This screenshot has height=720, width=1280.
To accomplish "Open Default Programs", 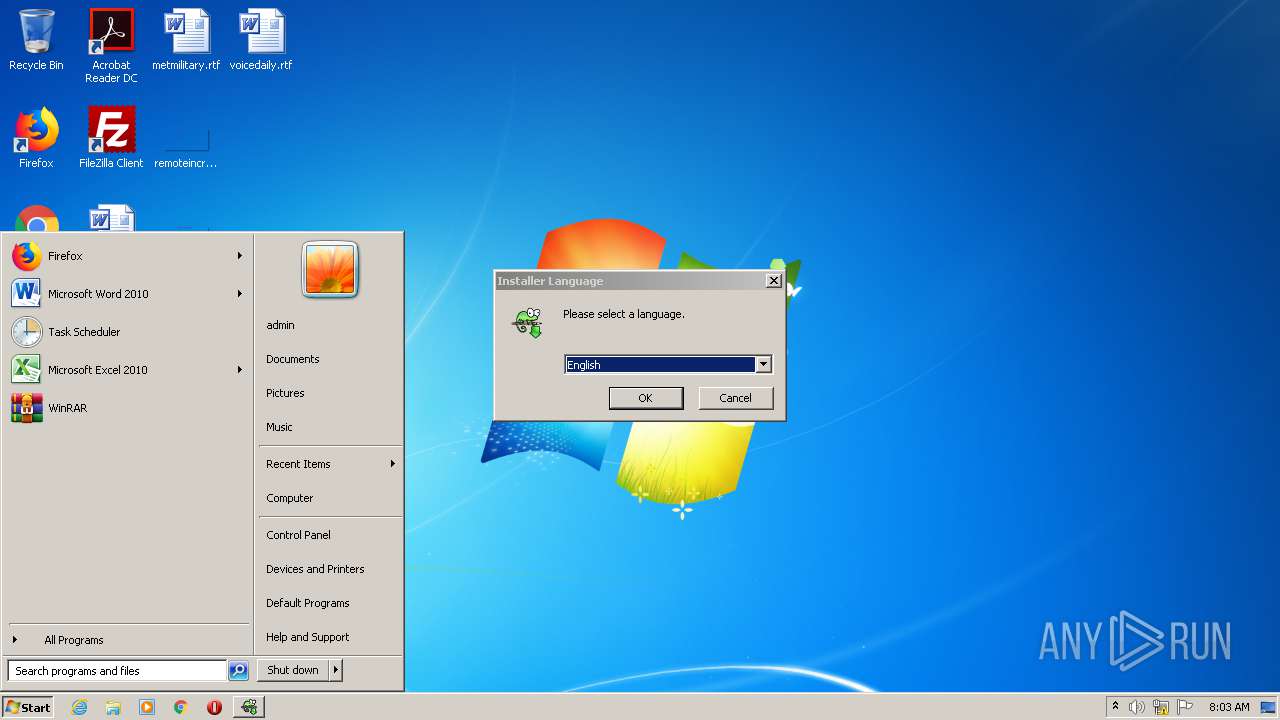I will (x=308, y=603).
